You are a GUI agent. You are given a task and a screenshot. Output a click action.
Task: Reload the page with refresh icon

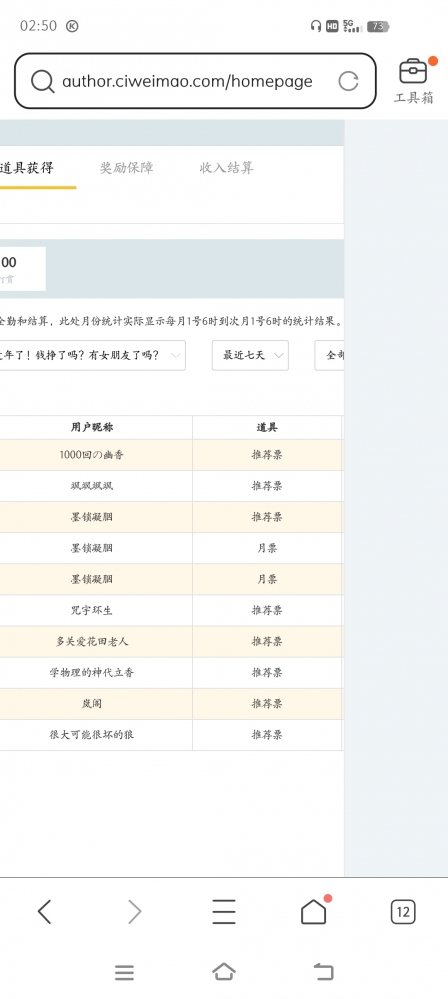tap(348, 81)
